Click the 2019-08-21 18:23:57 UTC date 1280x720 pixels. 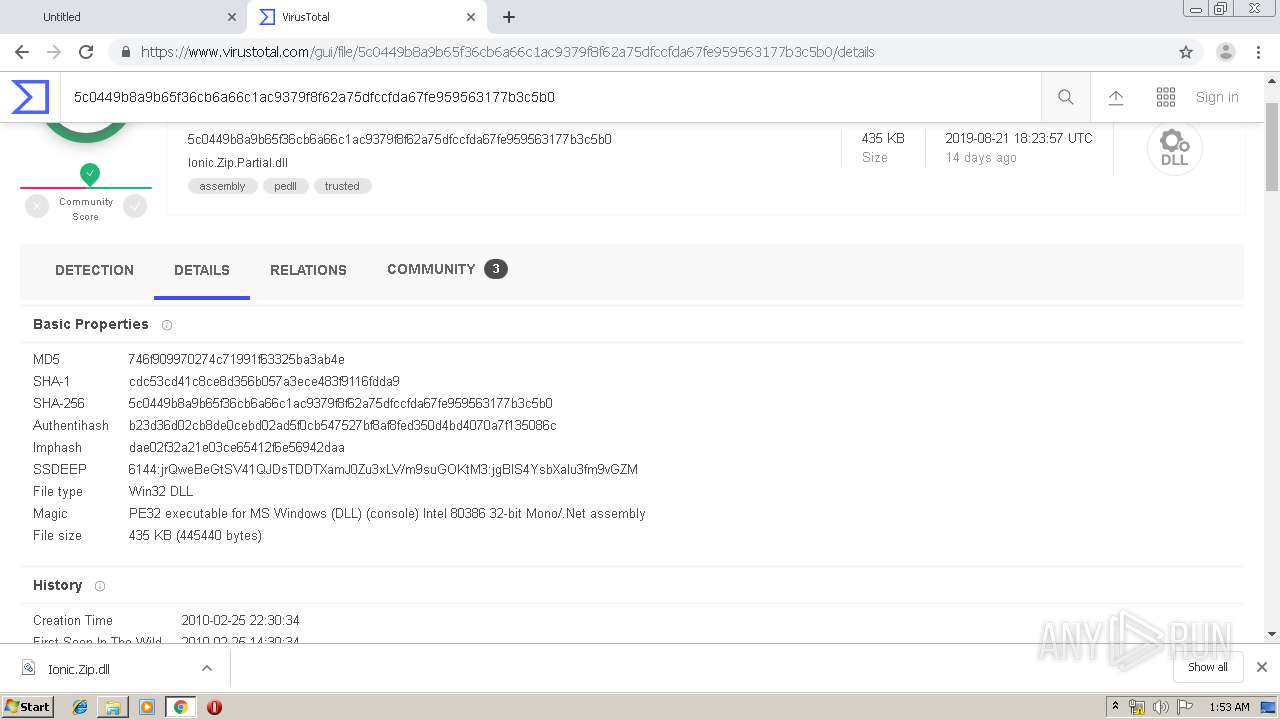pos(1019,138)
